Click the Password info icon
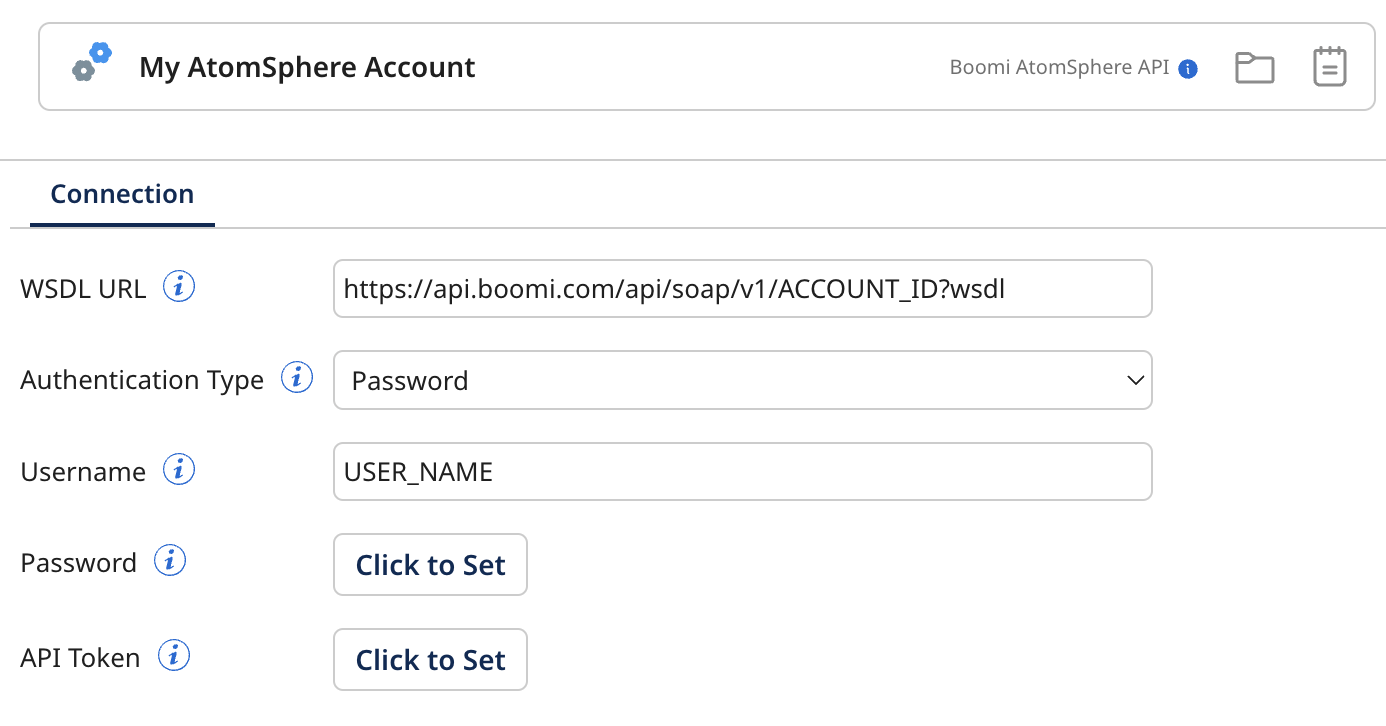1386x726 pixels. pyautogui.click(x=170, y=560)
